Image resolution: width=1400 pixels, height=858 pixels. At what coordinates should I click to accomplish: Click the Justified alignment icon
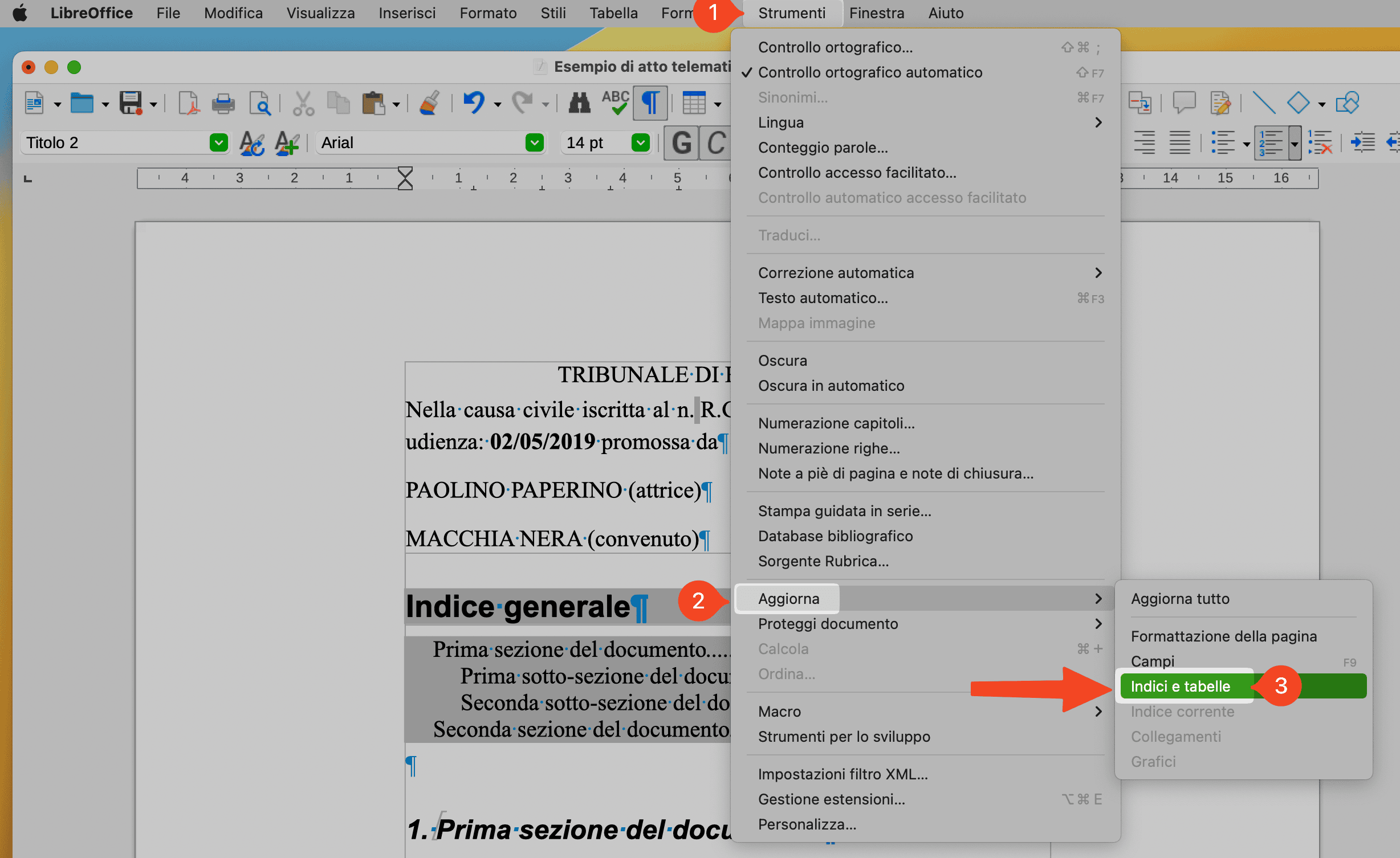pyautogui.click(x=1179, y=142)
